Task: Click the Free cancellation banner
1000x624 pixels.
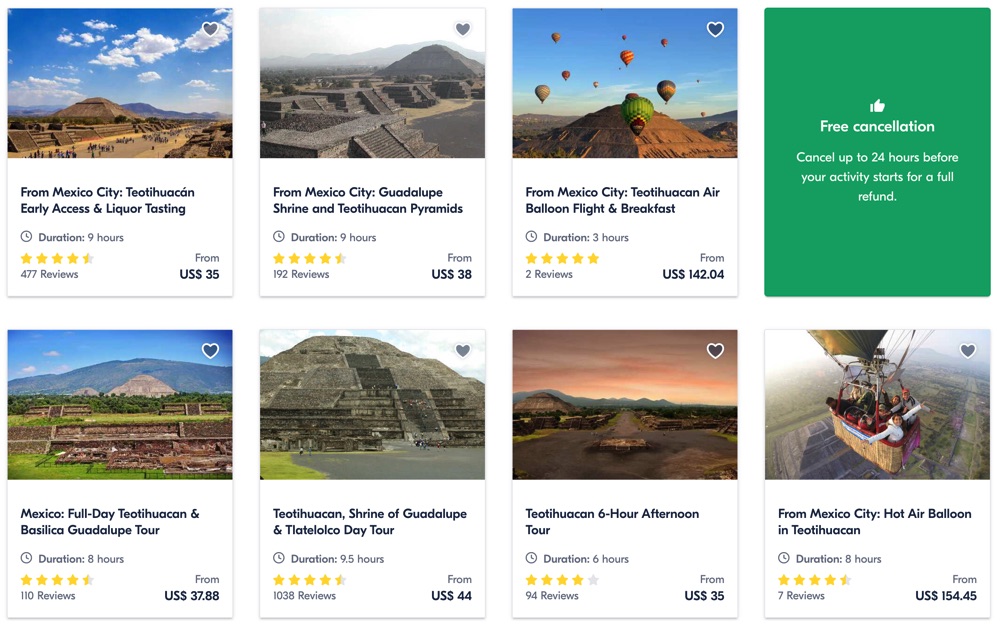Action: click(x=877, y=150)
